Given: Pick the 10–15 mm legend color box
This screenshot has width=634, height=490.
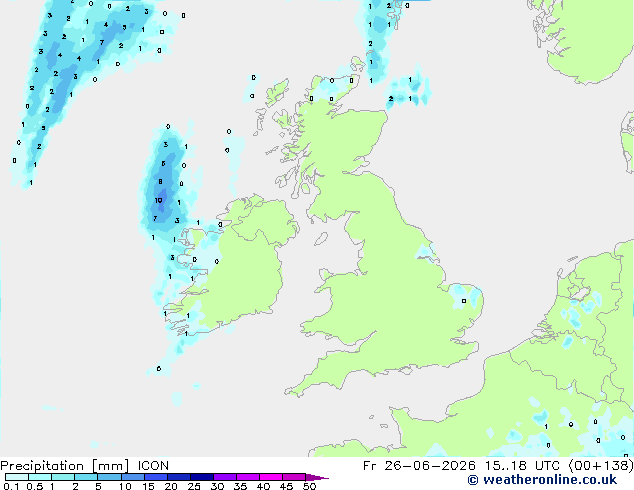Looking at the screenshot, I should [x=132, y=477].
